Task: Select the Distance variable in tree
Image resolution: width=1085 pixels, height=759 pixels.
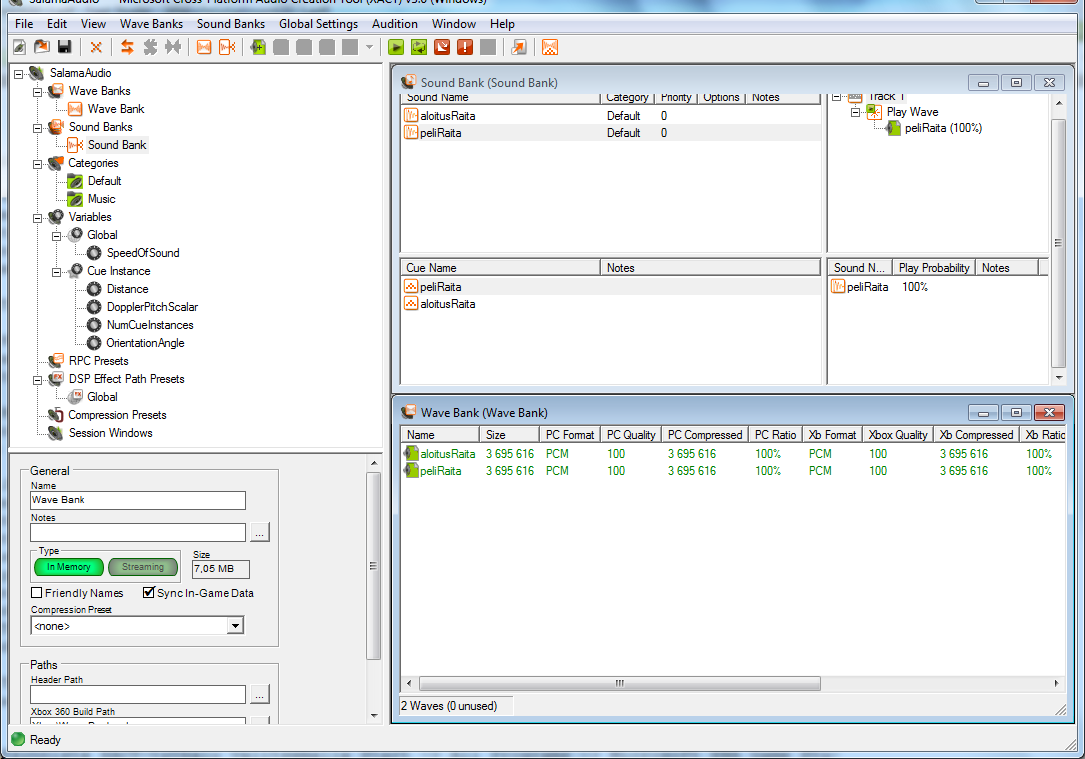Action: pos(127,289)
